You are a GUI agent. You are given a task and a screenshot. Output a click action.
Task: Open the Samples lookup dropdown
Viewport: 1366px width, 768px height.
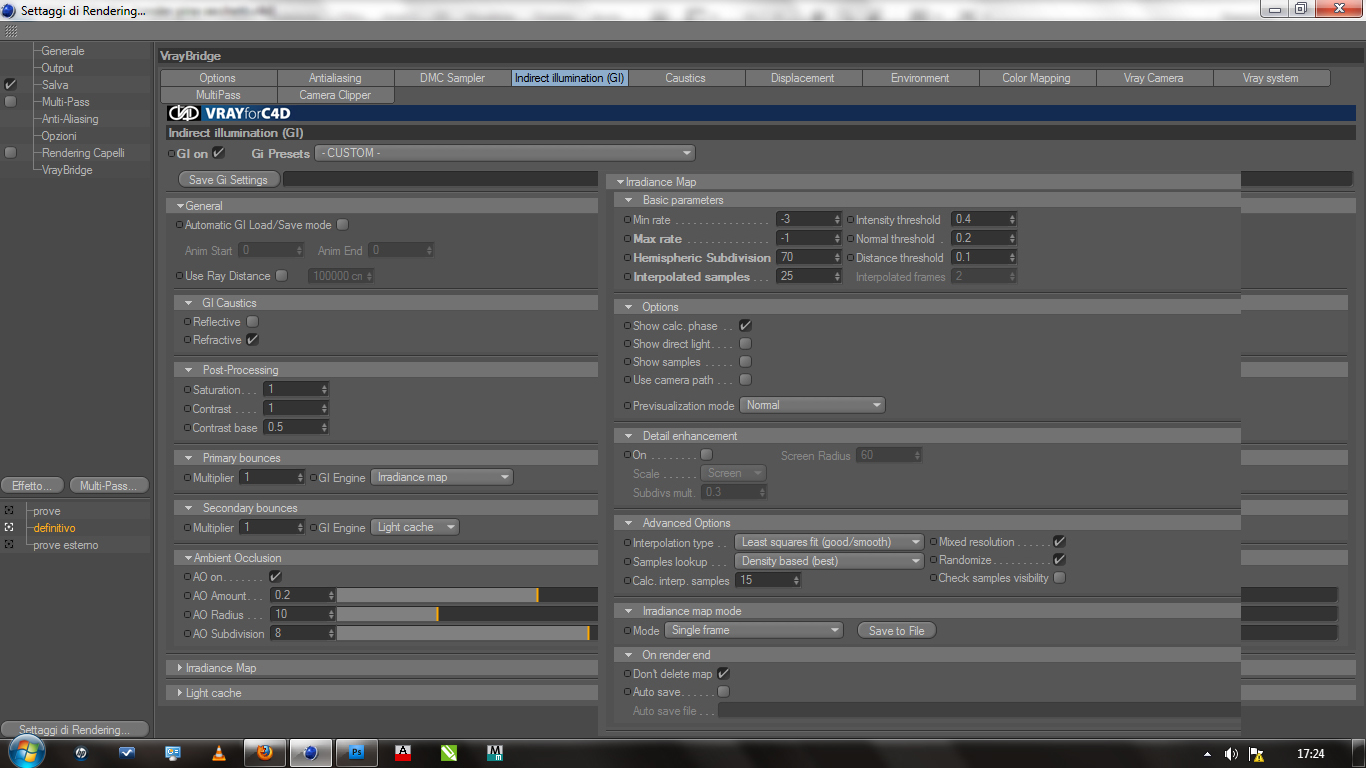(829, 561)
